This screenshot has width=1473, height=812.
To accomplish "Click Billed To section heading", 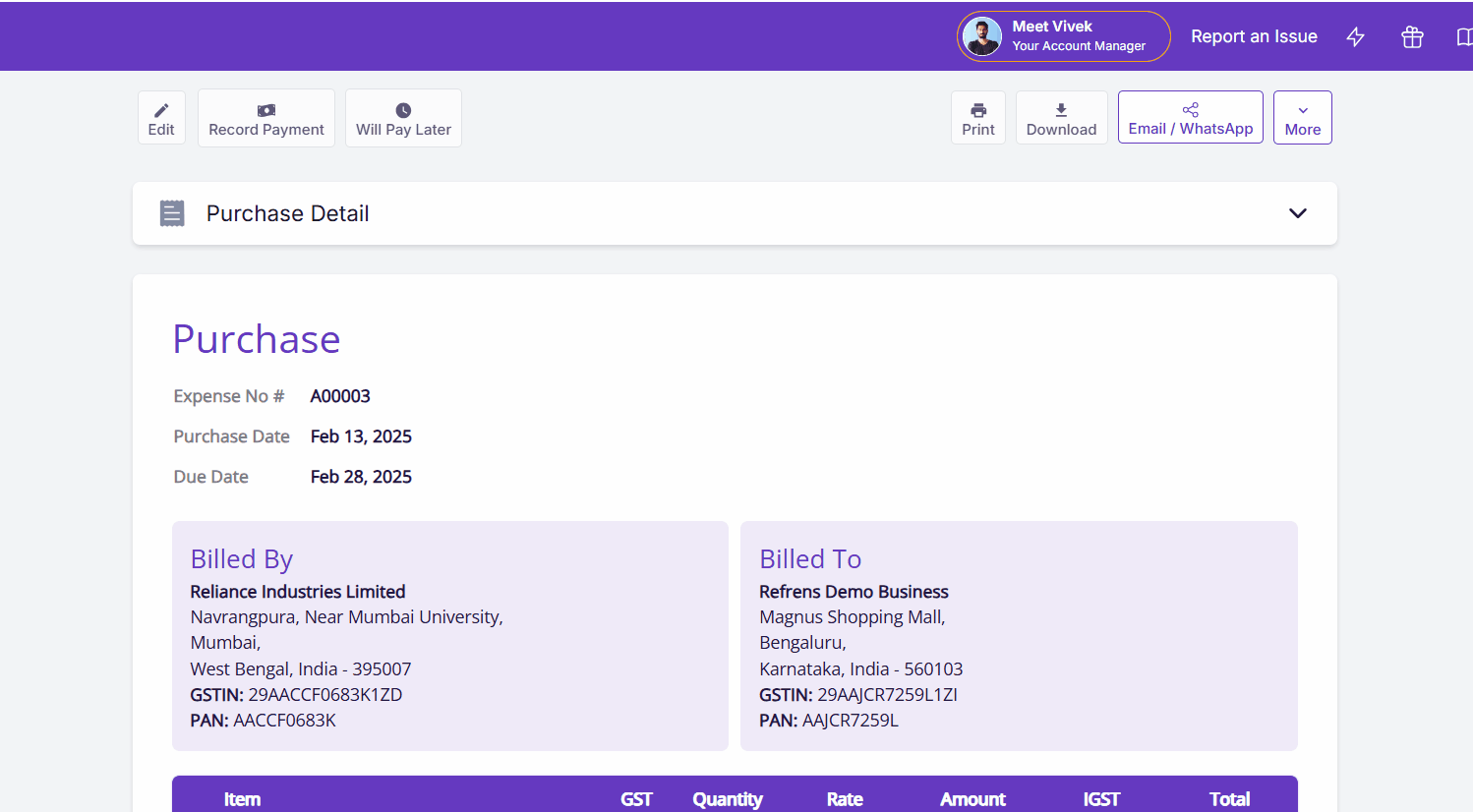I will [x=810, y=559].
